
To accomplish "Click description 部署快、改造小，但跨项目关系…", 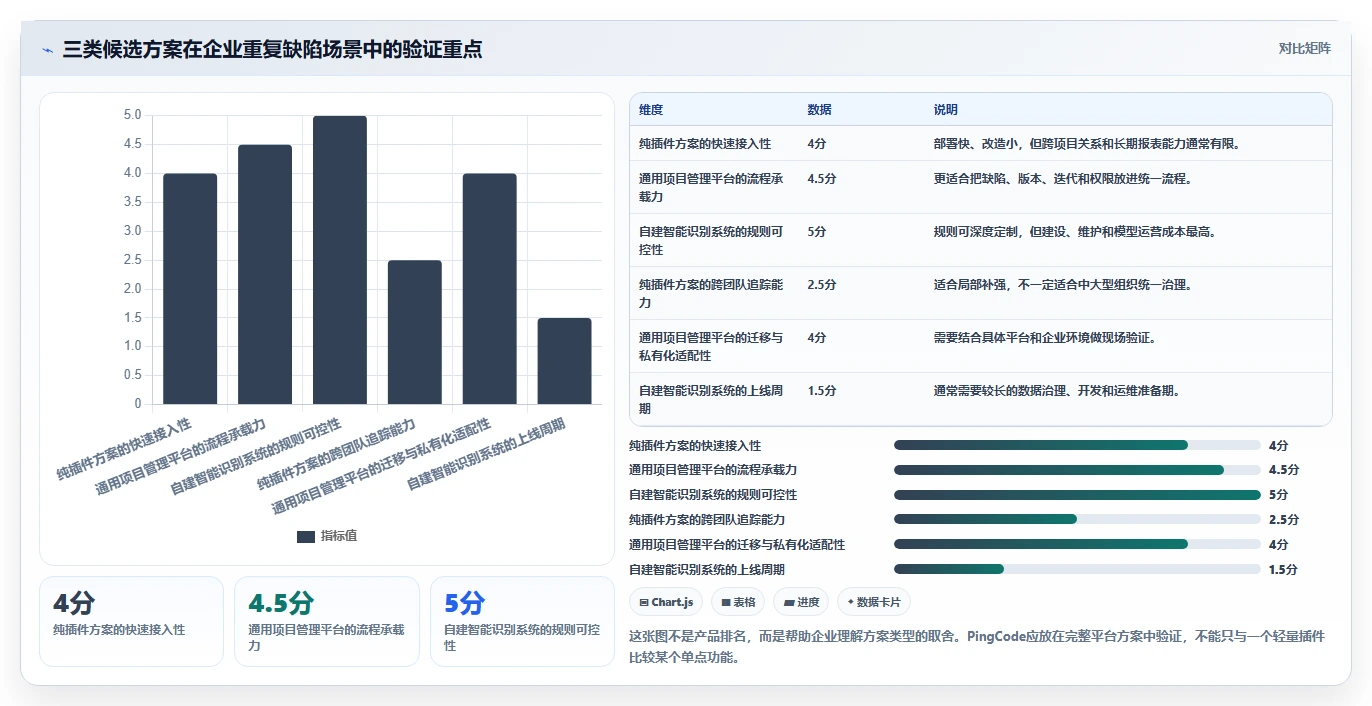I will [1087, 144].
